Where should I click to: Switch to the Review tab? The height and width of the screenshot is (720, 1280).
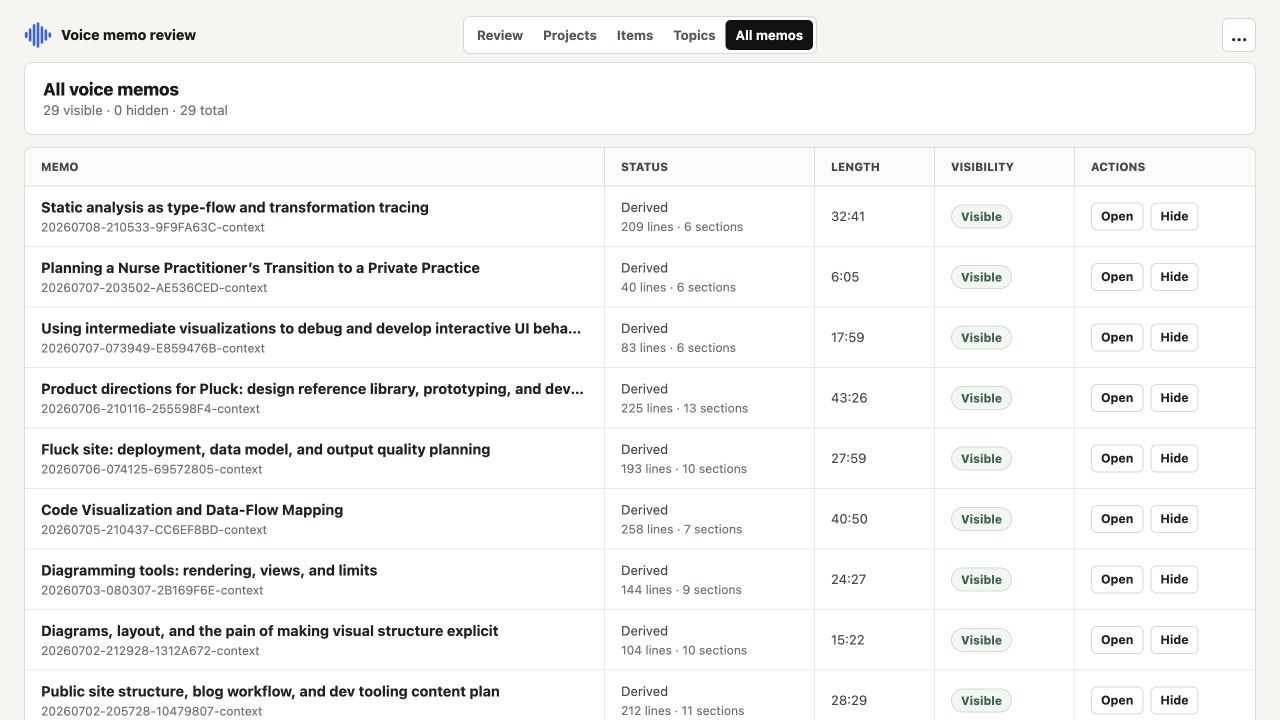tap(500, 35)
